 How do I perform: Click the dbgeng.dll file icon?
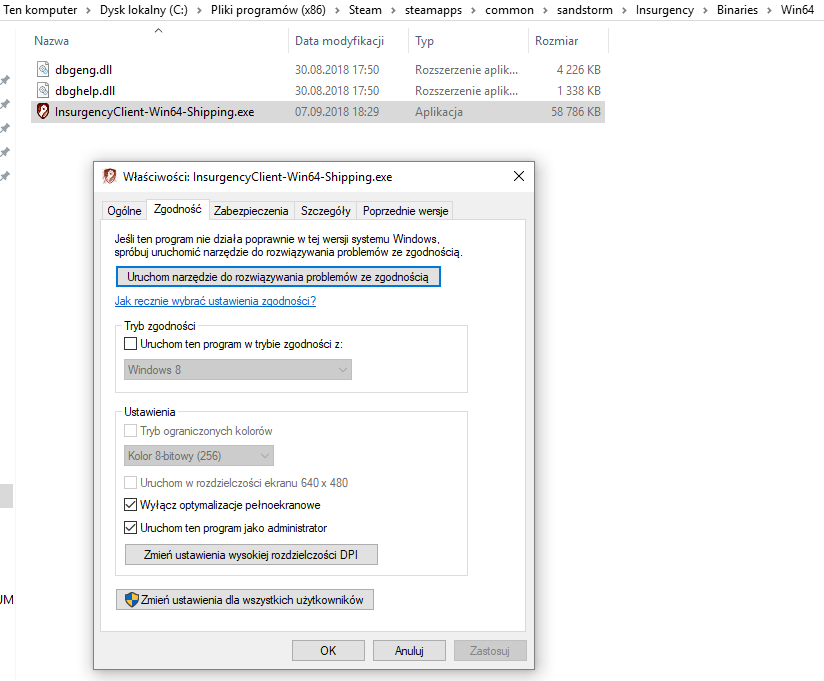tap(43, 70)
